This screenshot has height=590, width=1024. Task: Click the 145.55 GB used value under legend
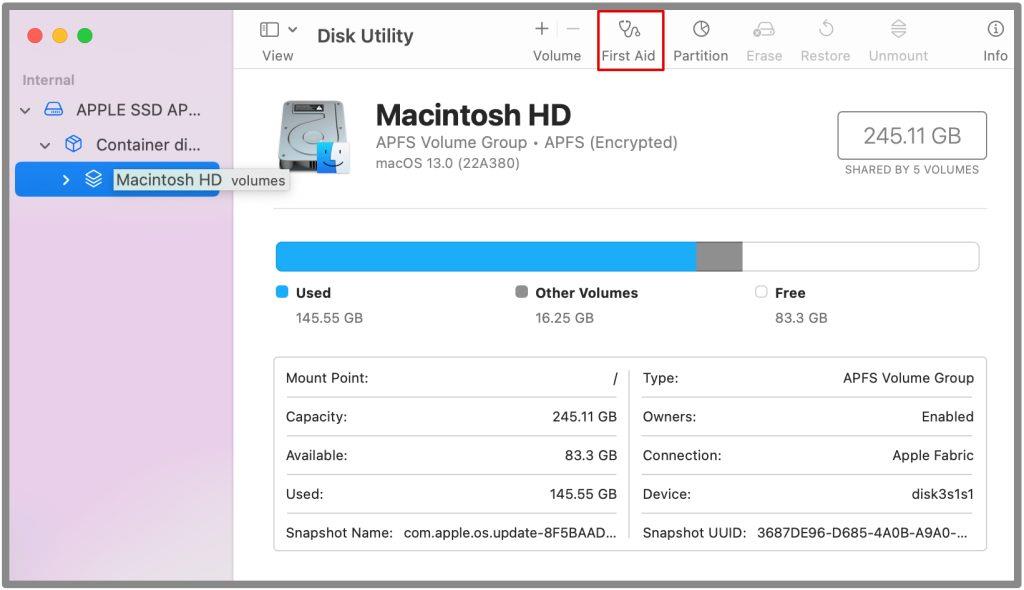(329, 318)
